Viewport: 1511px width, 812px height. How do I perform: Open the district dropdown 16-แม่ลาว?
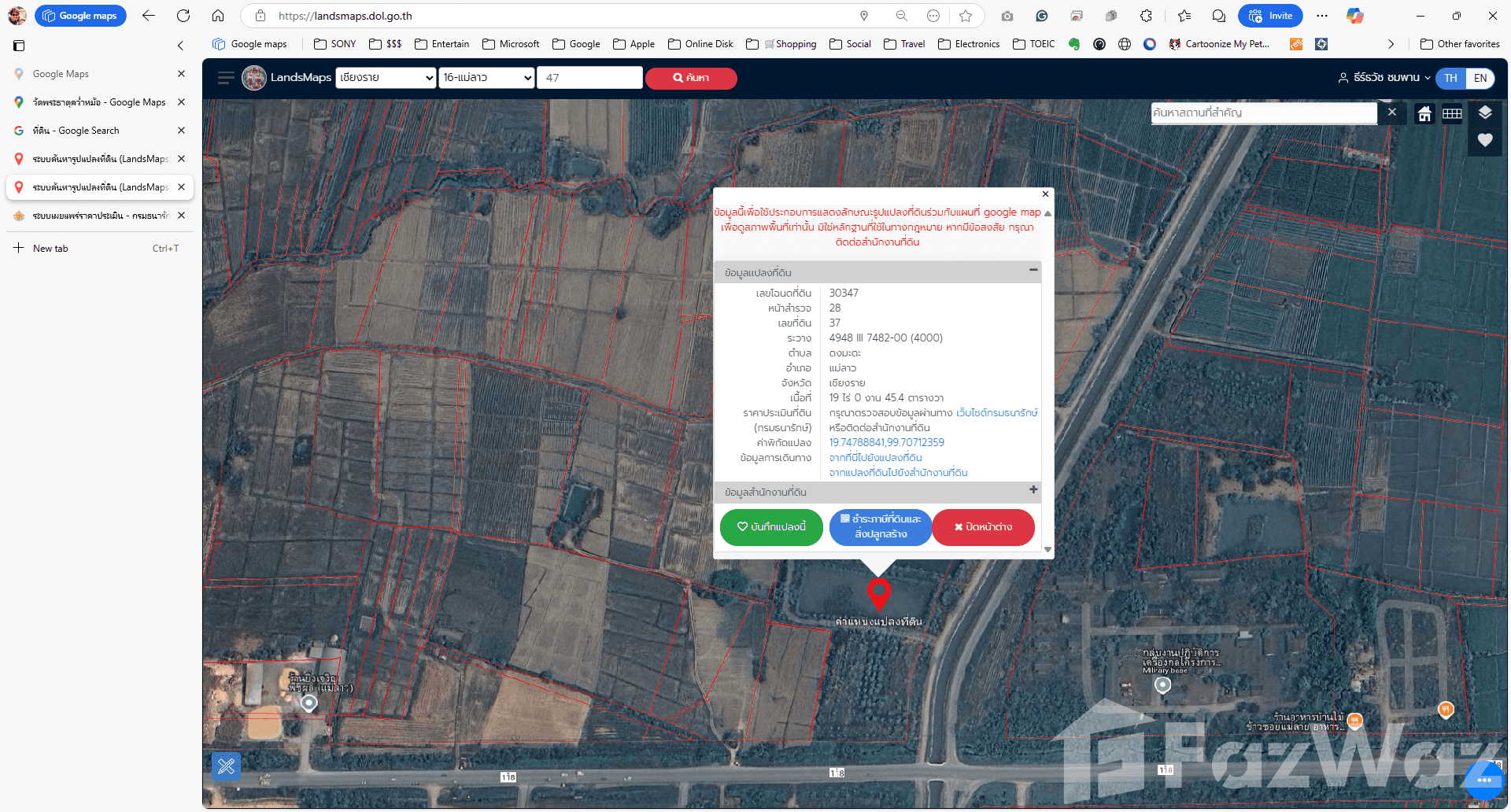(486, 77)
